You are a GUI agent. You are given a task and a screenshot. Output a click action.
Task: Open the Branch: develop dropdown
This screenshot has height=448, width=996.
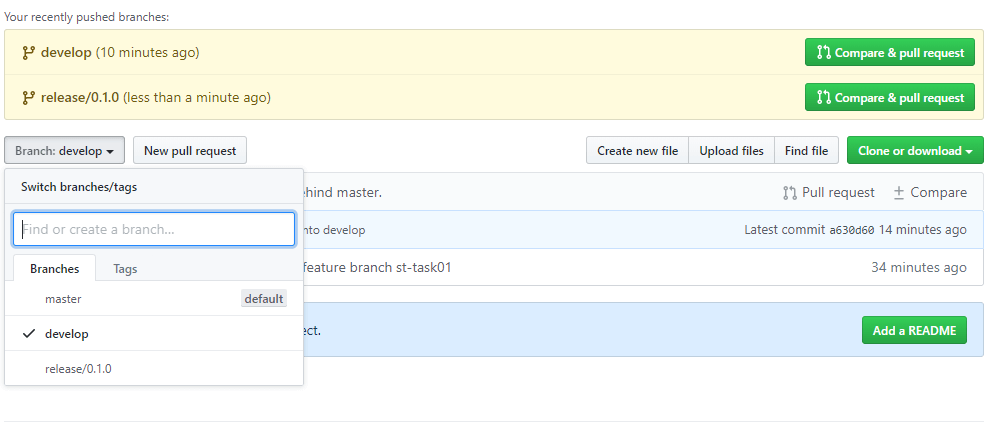pos(64,151)
